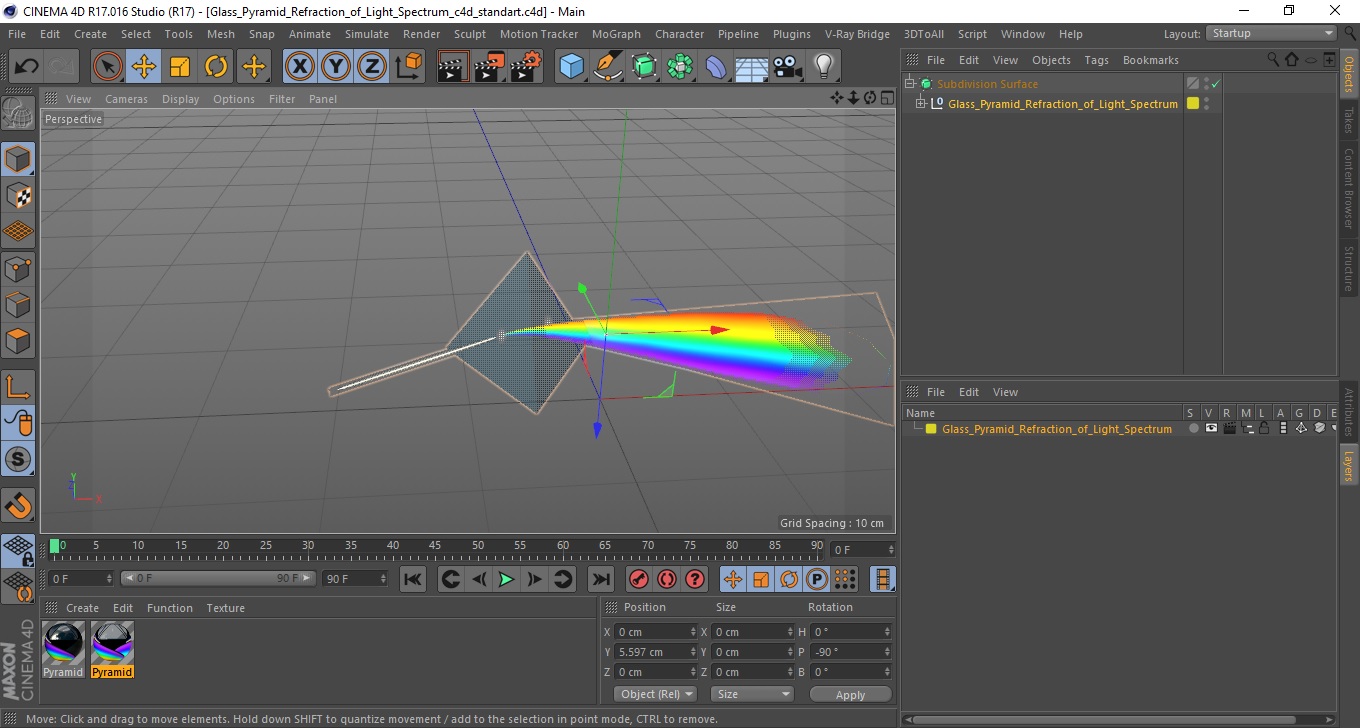Switch to Texture mode

18,195
